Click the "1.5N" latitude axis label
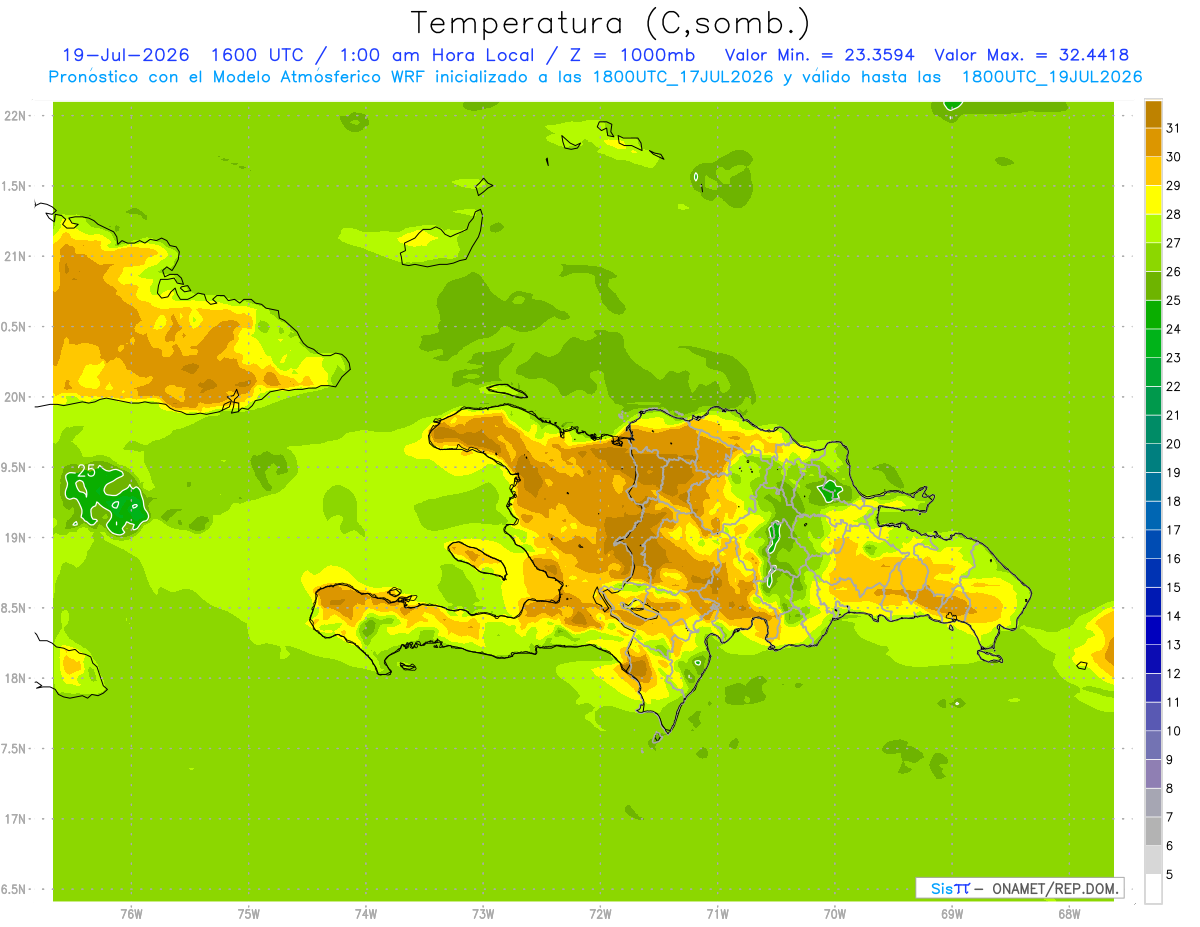Screen dimensions: 1200x927 point(15,186)
